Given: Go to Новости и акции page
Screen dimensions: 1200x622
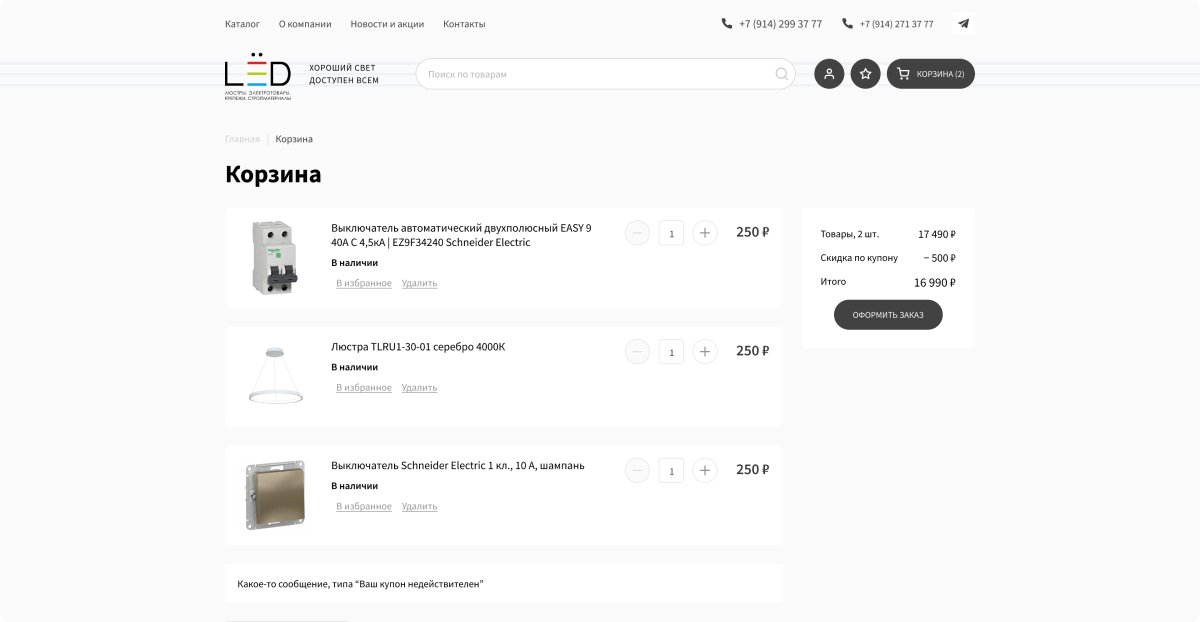Looking at the screenshot, I should 387,24.
